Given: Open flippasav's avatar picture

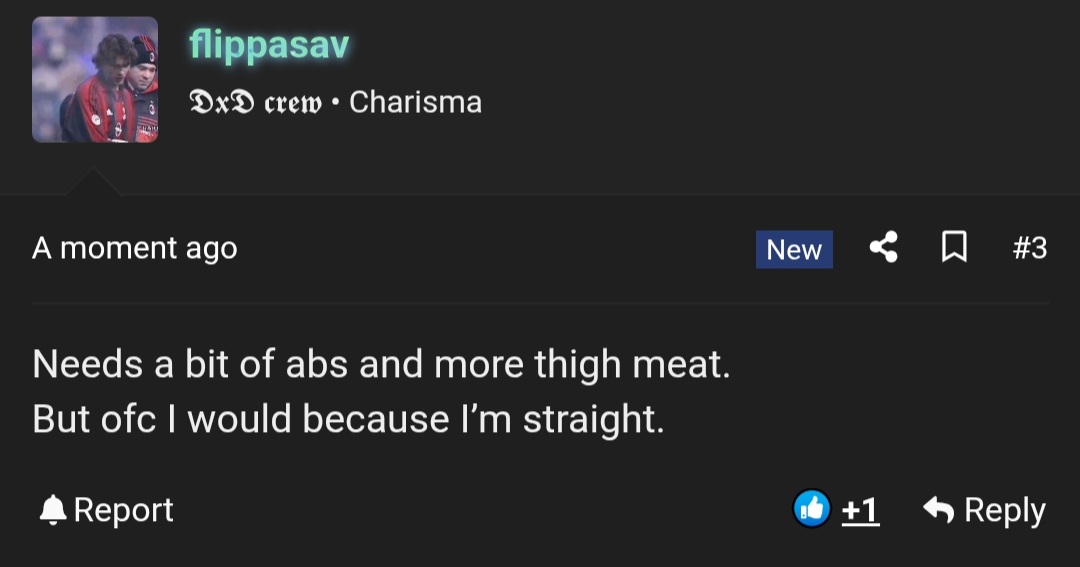Looking at the screenshot, I should 95,79.
